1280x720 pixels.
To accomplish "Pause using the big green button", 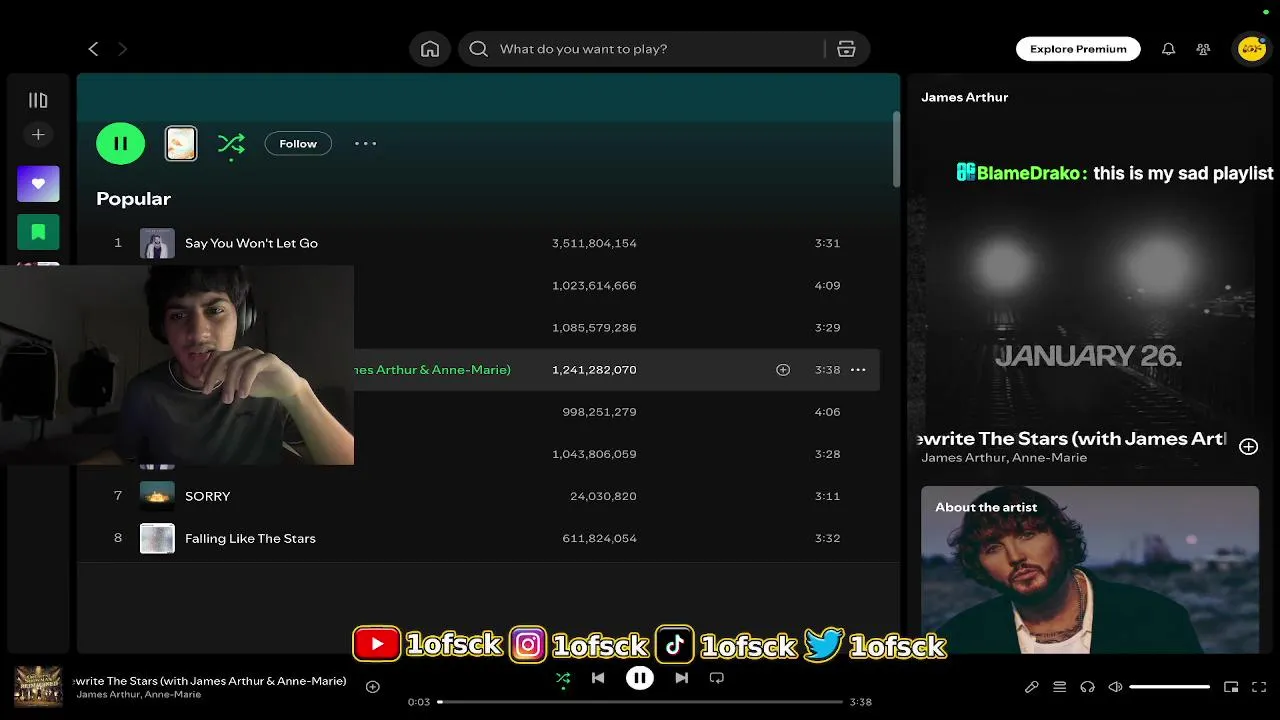I will (x=120, y=144).
